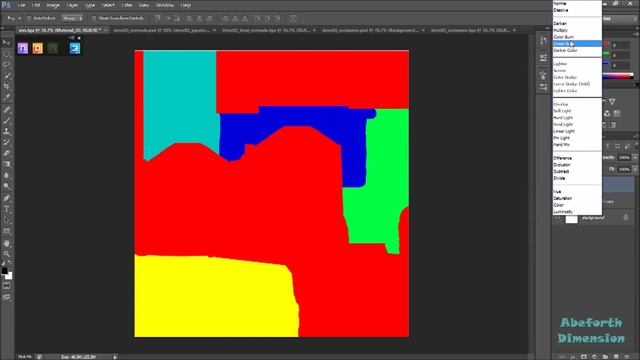Select the Lasso tool

(7, 64)
